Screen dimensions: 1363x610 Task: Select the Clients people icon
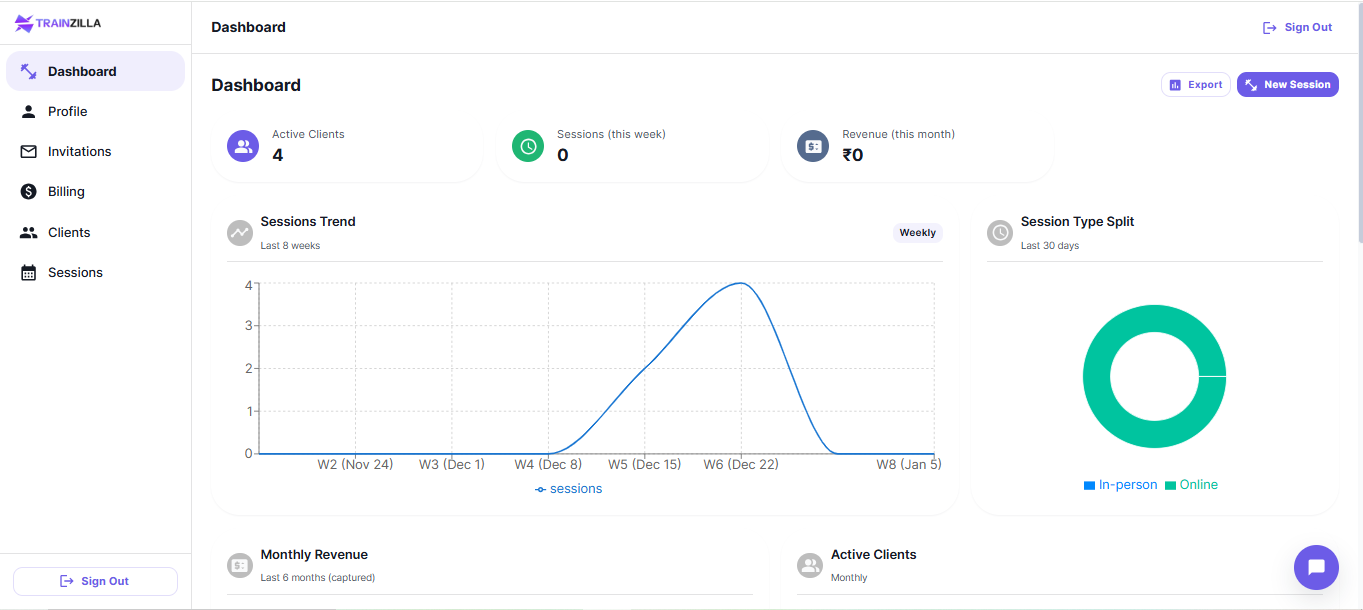tap(29, 232)
